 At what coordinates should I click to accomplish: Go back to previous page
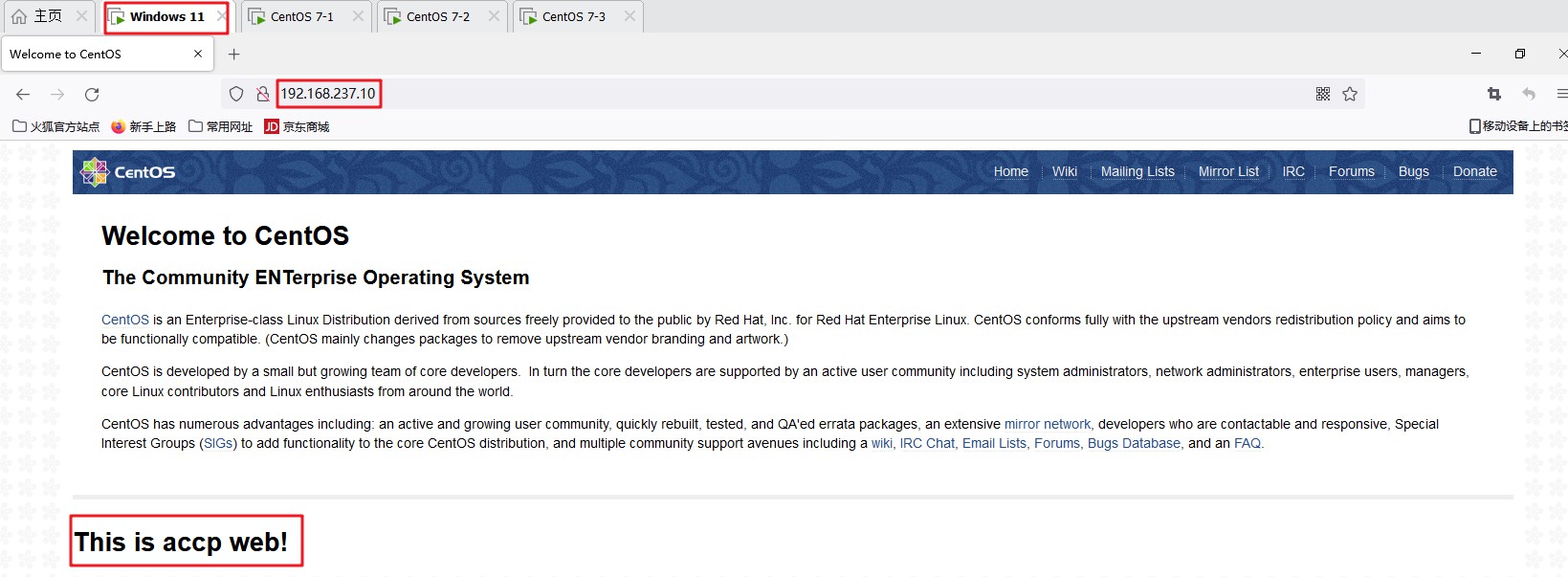click(23, 94)
